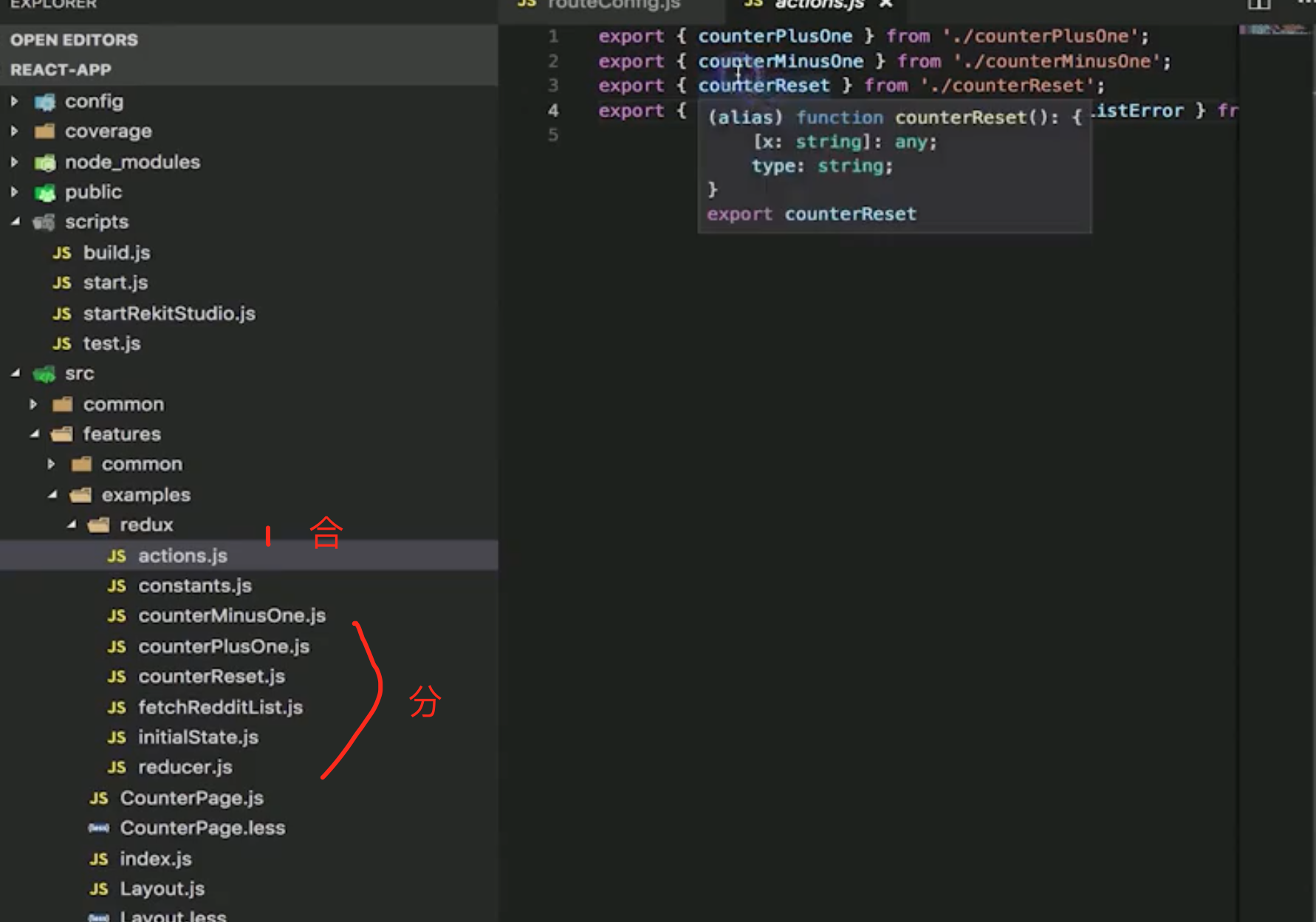Image resolution: width=1316 pixels, height=922 pixels.
Task: Click the JS icon beside Layout.js
Action: click(99, 889)
